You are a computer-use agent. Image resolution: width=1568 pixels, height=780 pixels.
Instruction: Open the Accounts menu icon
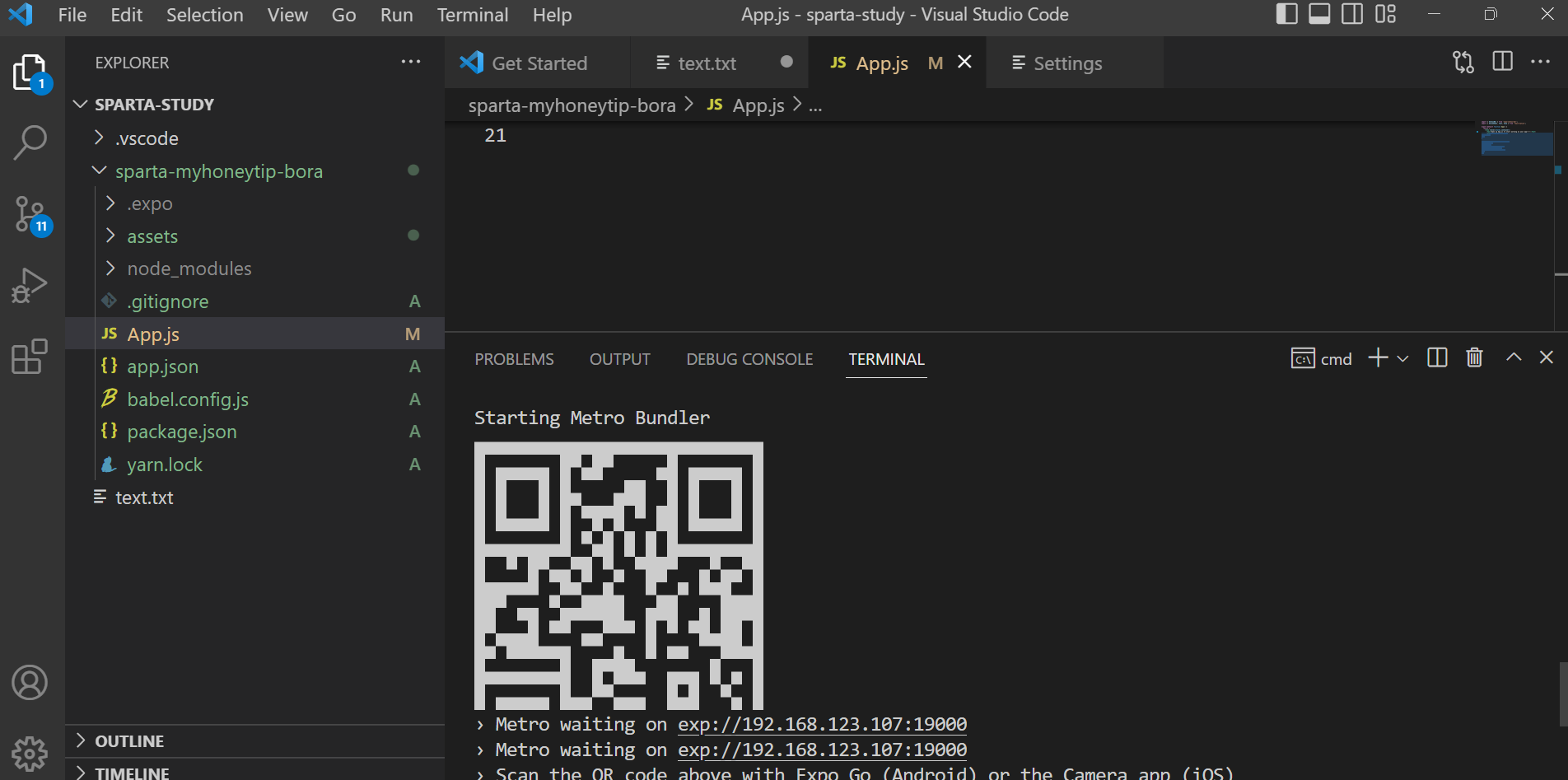pos(30,683)
